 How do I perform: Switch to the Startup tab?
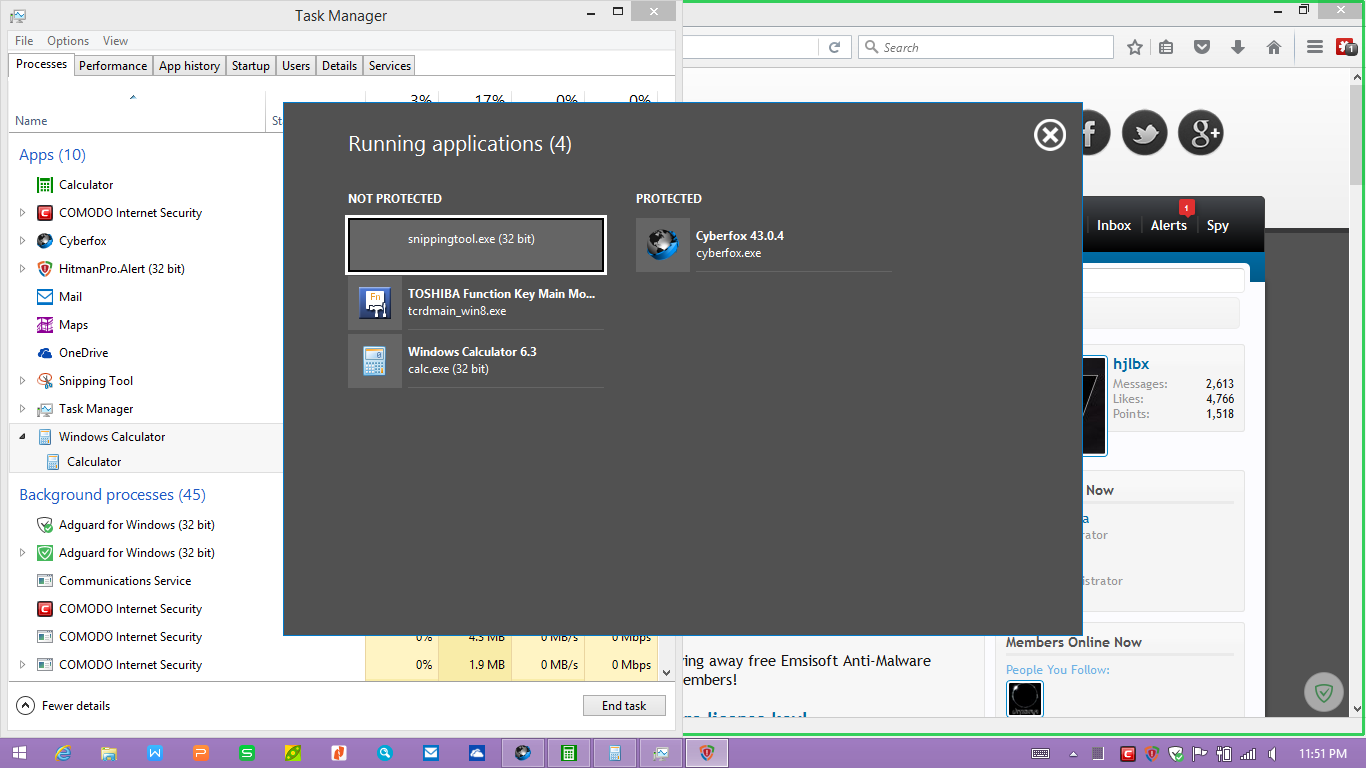pyautogui.click(x=250, y=66)
